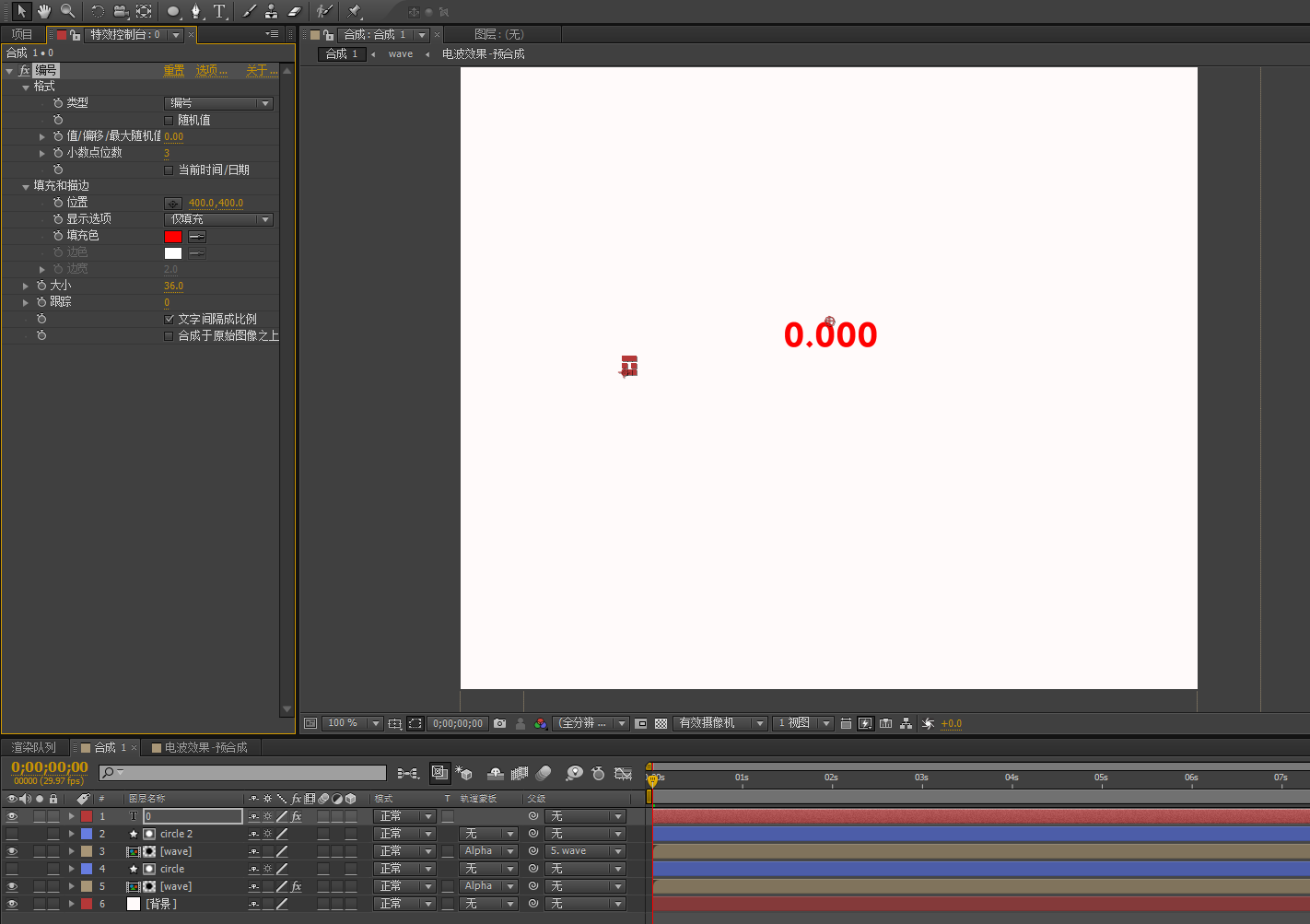The height and width of the screenshot is (924, 1310).
Task: Enable motion blur for timeline layers
Action: 544,774
